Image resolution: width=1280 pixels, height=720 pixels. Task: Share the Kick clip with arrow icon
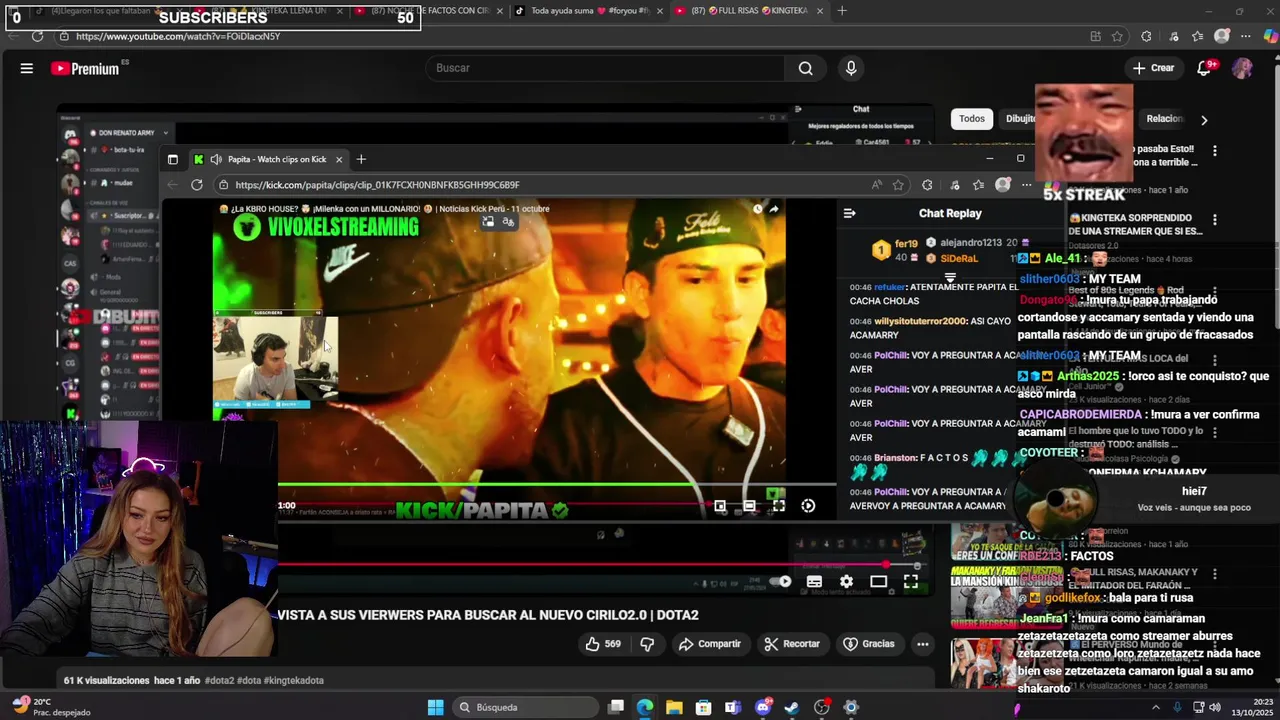774,209
